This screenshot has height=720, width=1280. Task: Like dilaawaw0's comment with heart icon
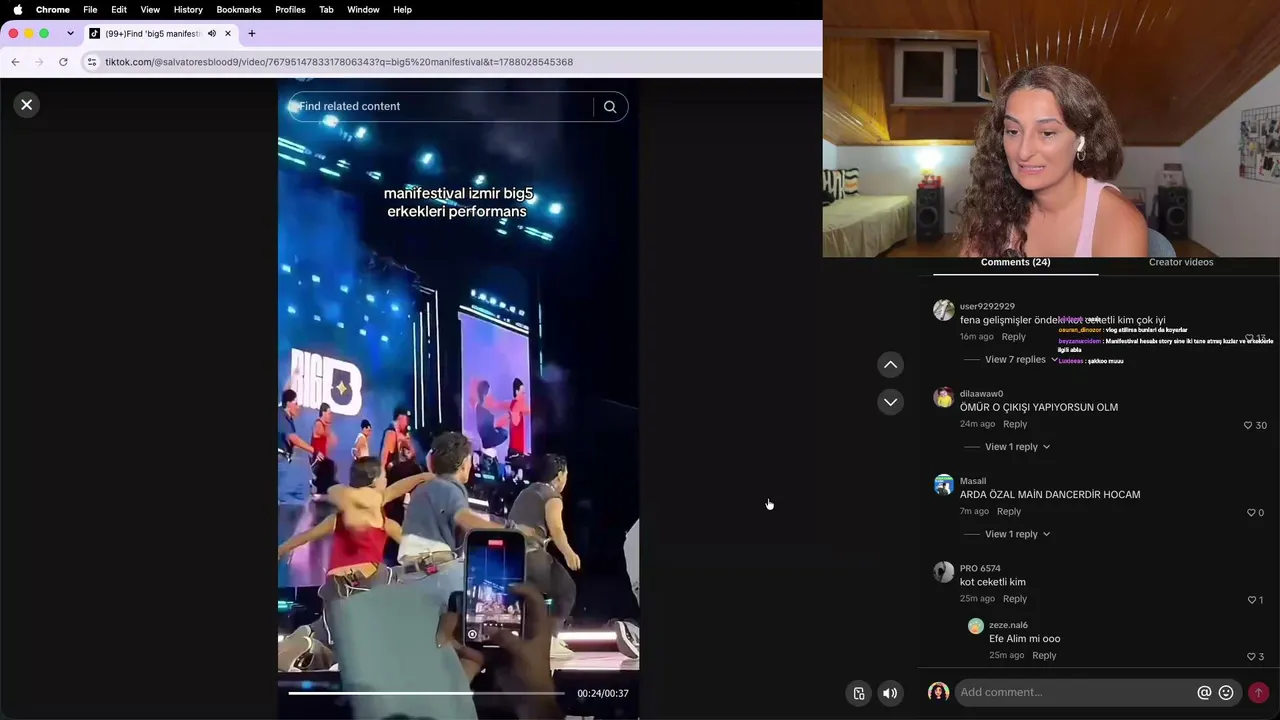coord(1248,425)
